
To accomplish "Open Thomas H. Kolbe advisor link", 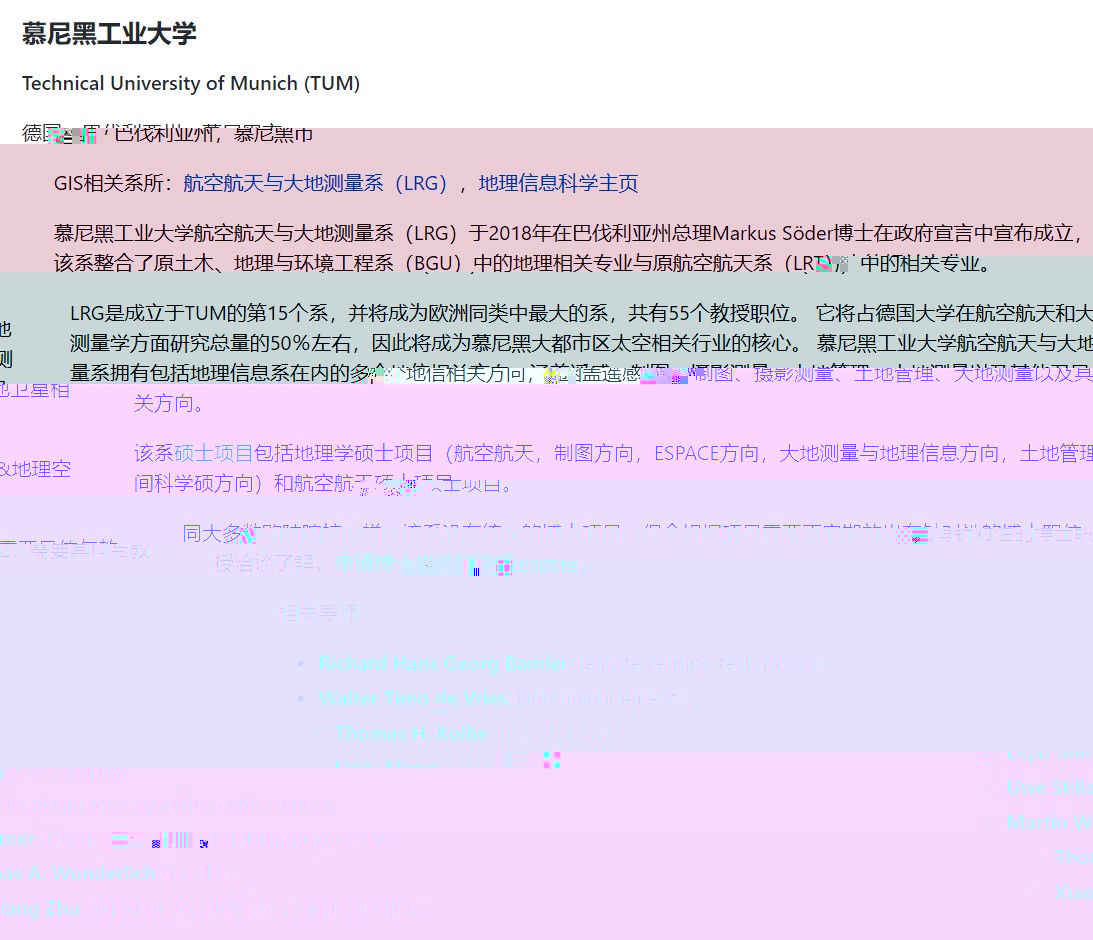I will [x=411, y=733].
